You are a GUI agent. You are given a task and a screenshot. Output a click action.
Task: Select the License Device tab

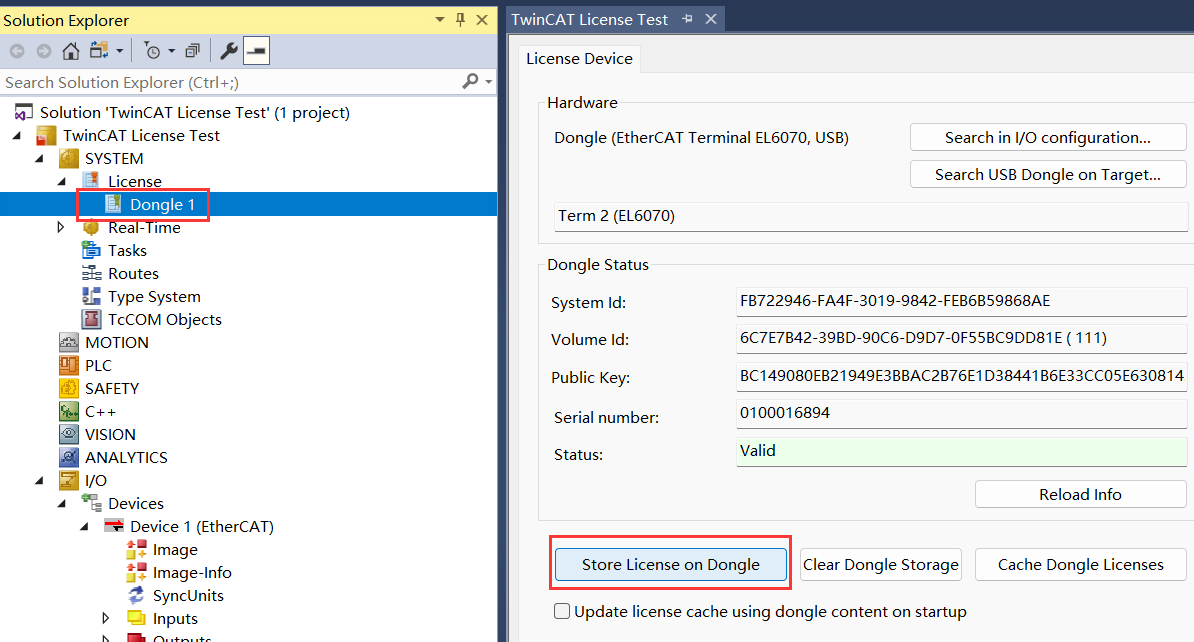click(x=579, y=59)
